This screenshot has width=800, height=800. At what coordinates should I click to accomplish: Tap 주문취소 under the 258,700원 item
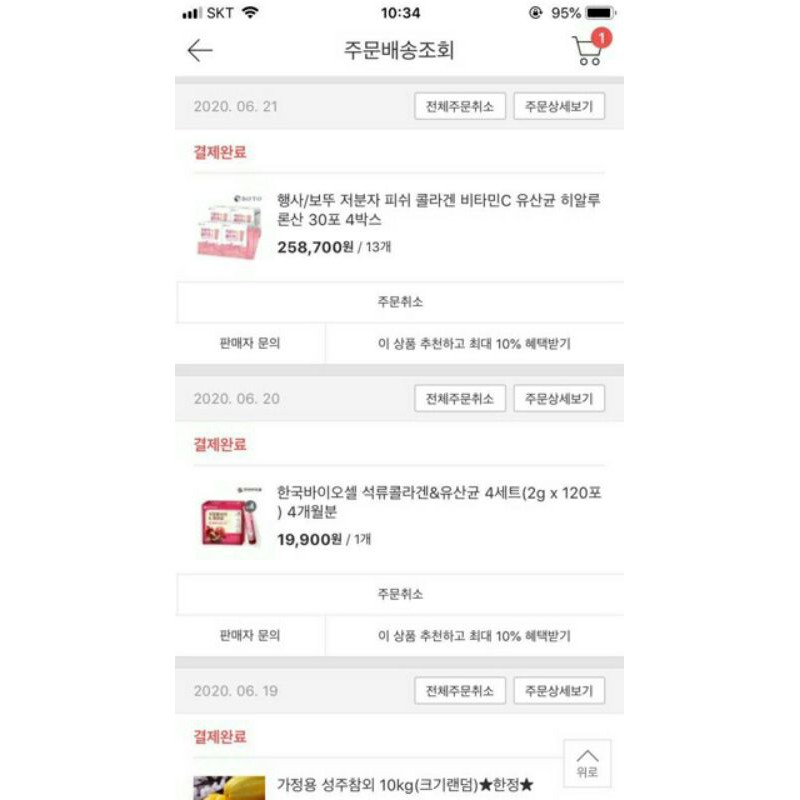pos(400,302)
